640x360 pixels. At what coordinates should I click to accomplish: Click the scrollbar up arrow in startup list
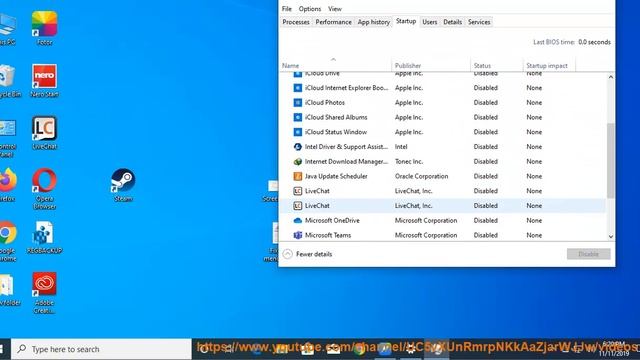coord(611,77)
